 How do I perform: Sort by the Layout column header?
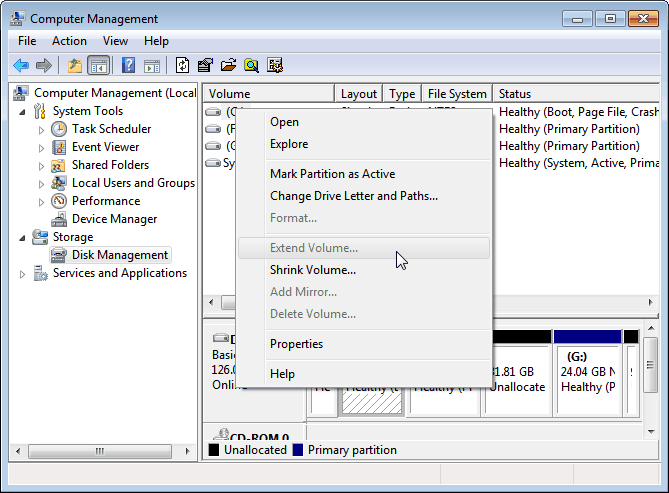click(x=359, y=93)
